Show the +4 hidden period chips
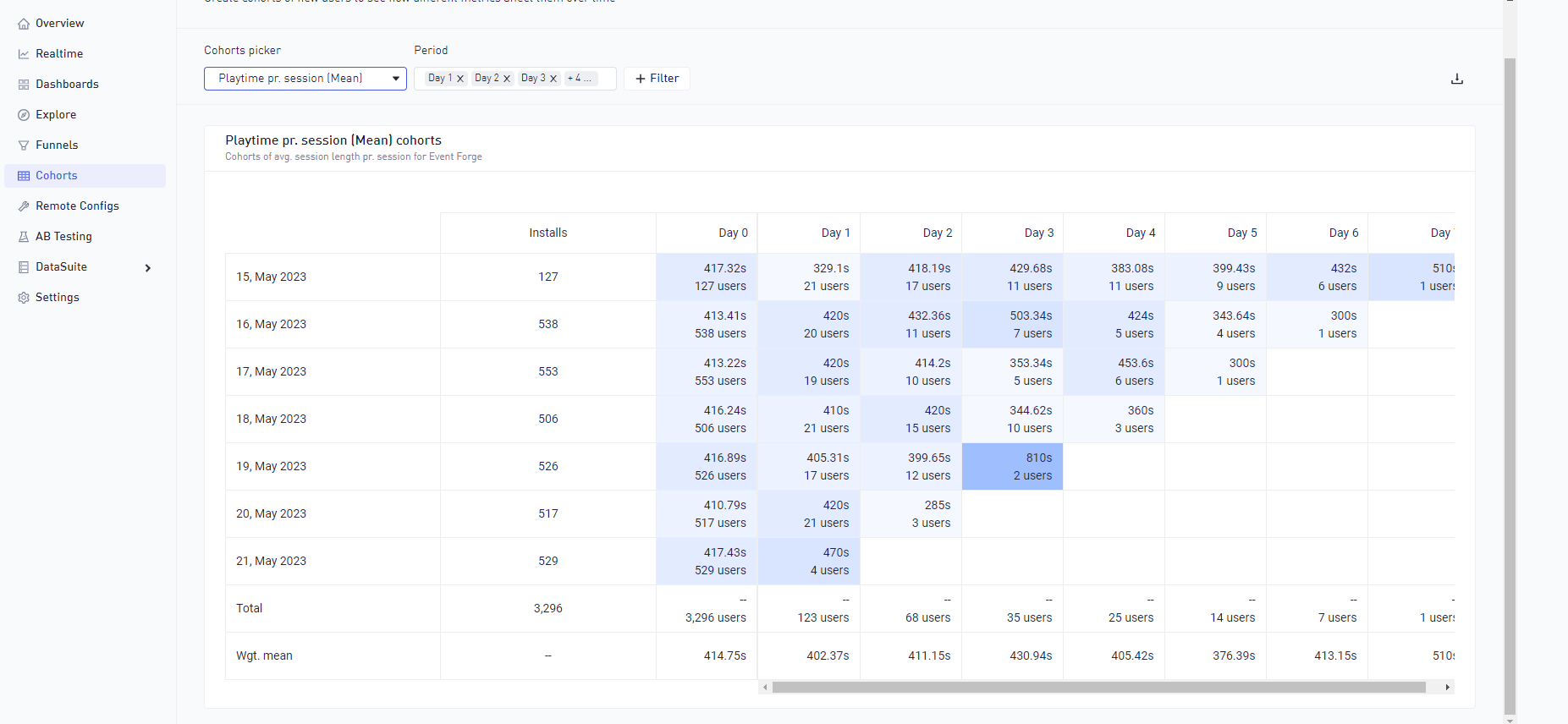This screenshot has width=1568, height=724. (x=580, y=79)
